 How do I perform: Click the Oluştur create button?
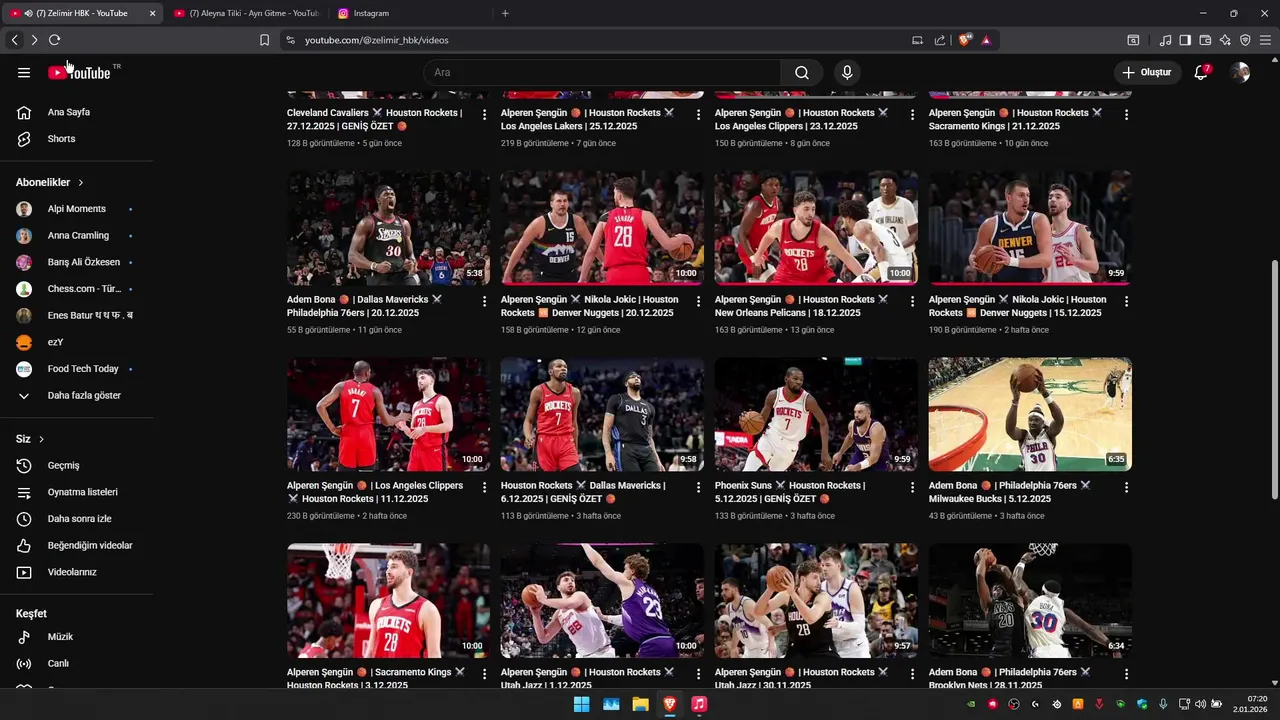(x=1148, y=72)
